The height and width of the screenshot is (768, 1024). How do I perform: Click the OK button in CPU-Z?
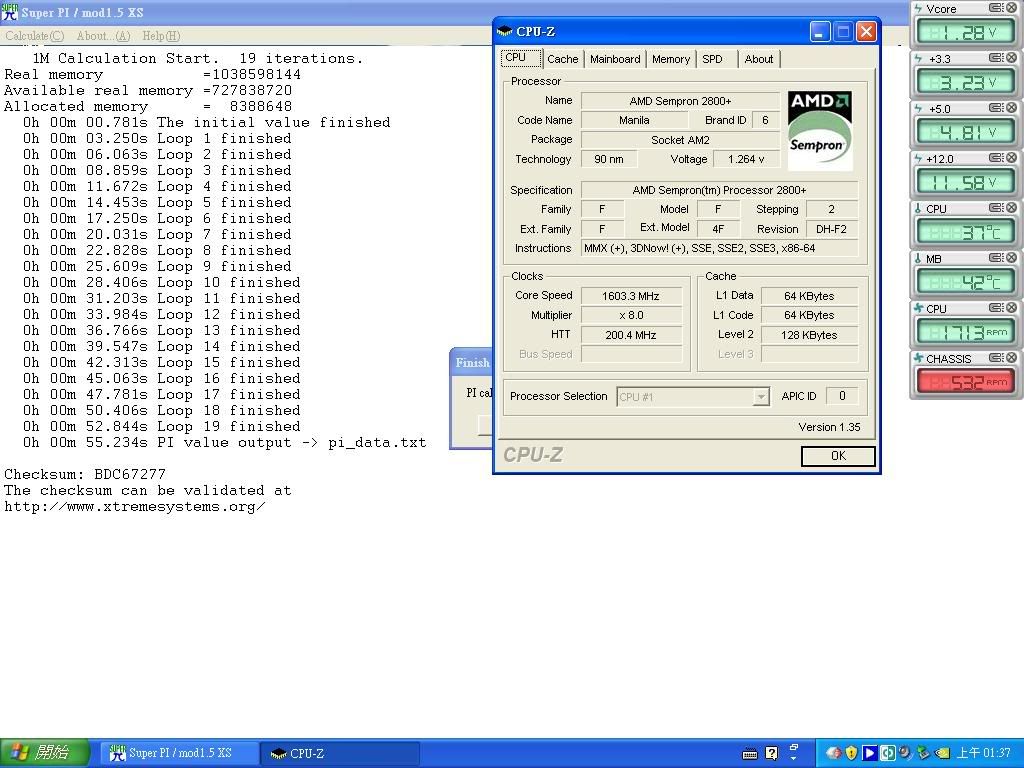pyautogui.click(x=838, y=456)
